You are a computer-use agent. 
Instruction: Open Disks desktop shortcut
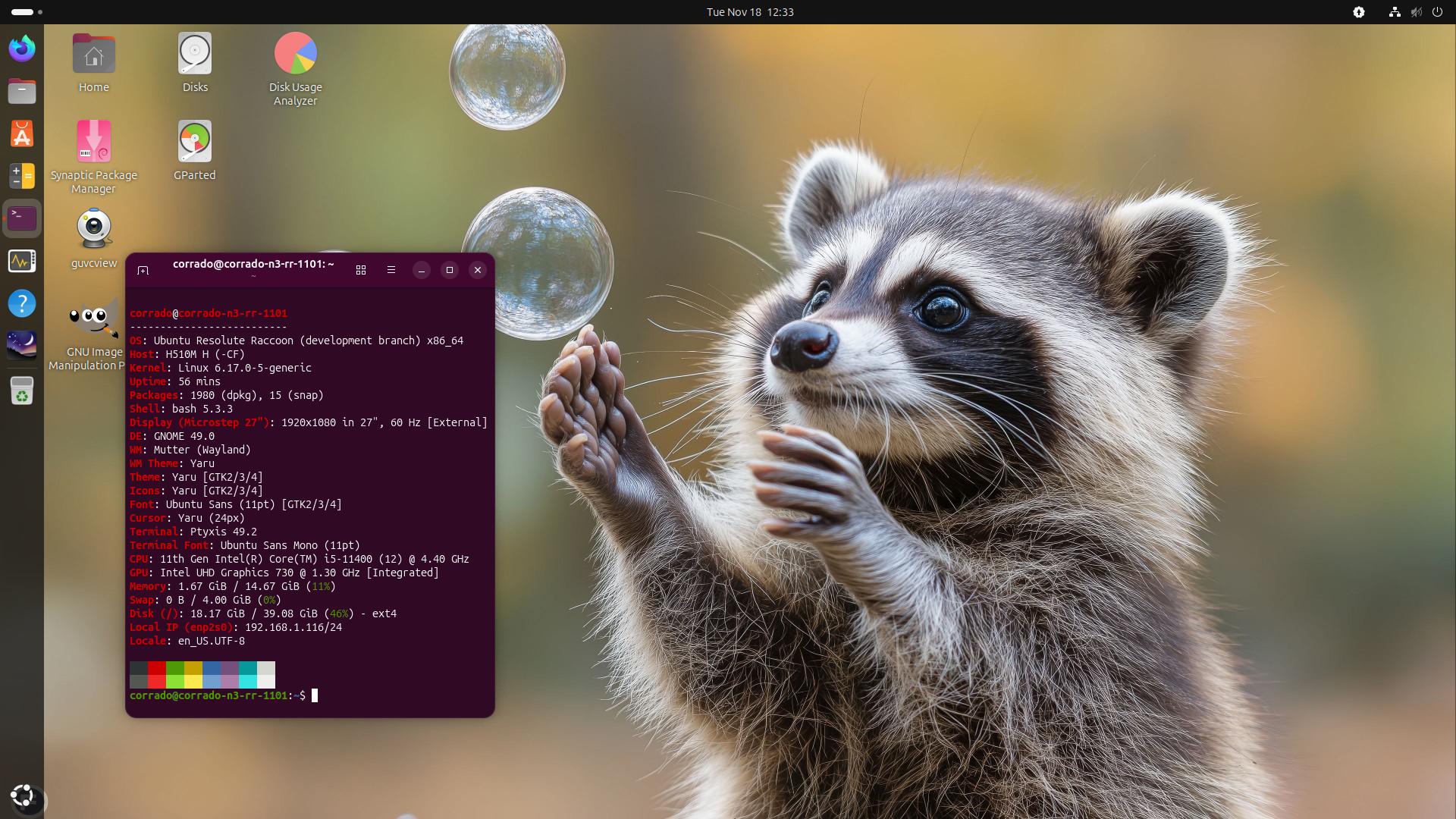coord(195,62)
